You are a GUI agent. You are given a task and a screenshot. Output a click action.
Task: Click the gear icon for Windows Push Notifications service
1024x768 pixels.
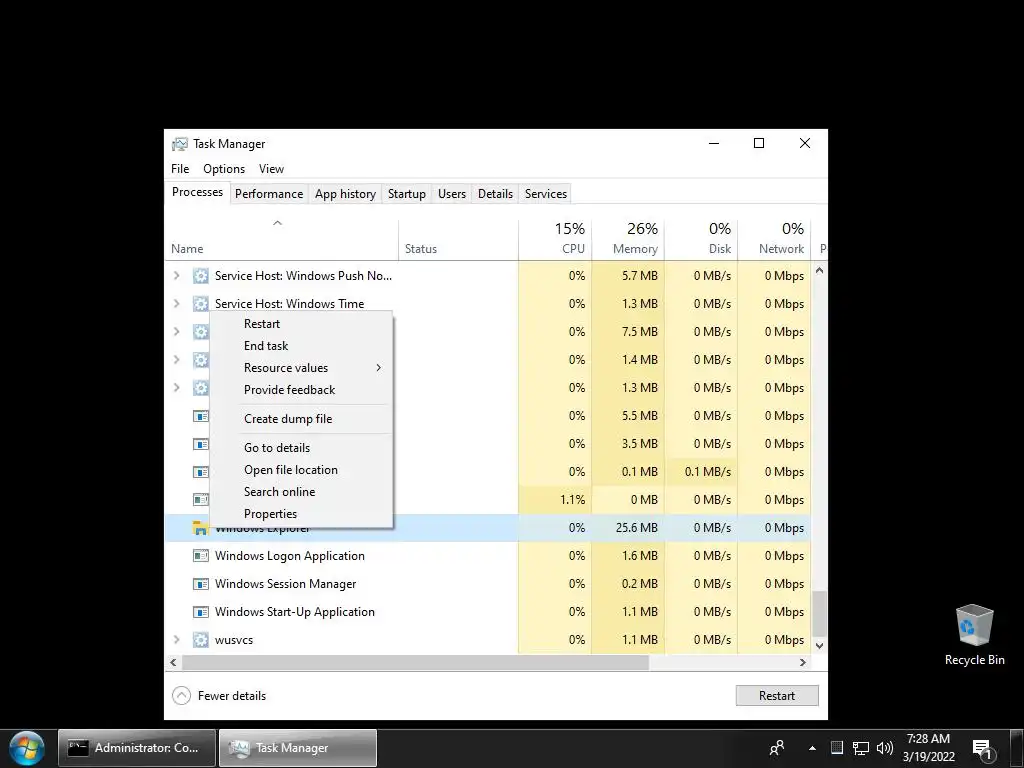[x=200, y=276]
